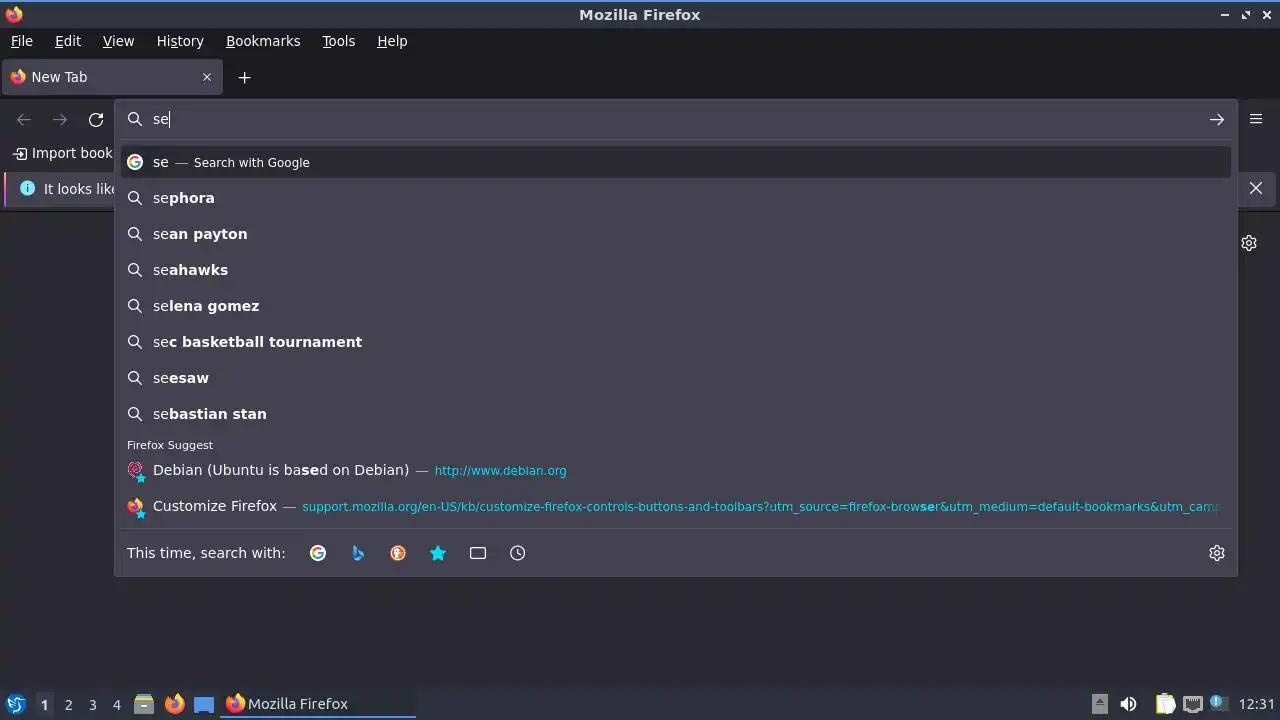Switch to workspace 3

pyautogui.click(x=92, y=704)
